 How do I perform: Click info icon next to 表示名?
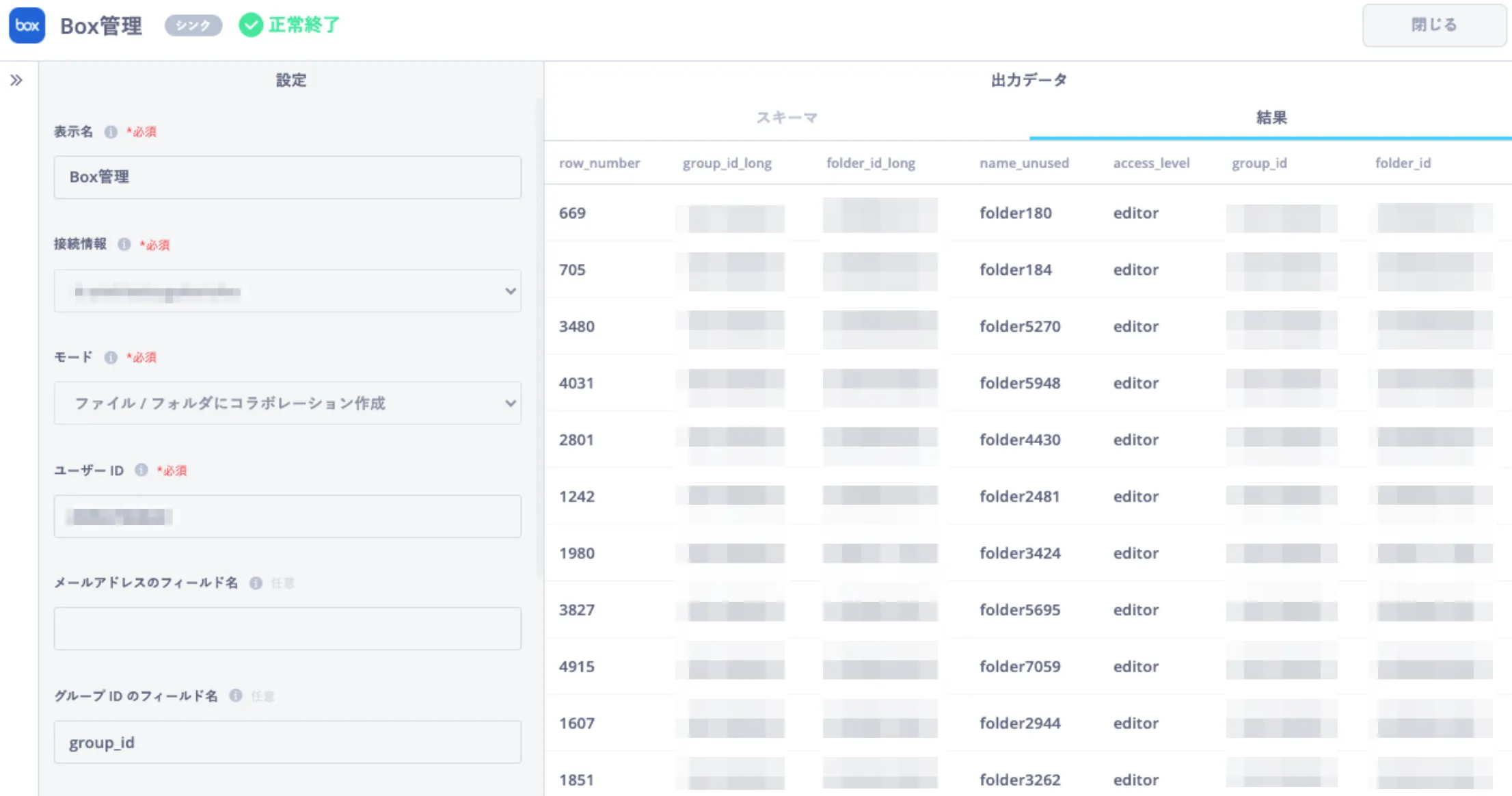pos(111,132)
